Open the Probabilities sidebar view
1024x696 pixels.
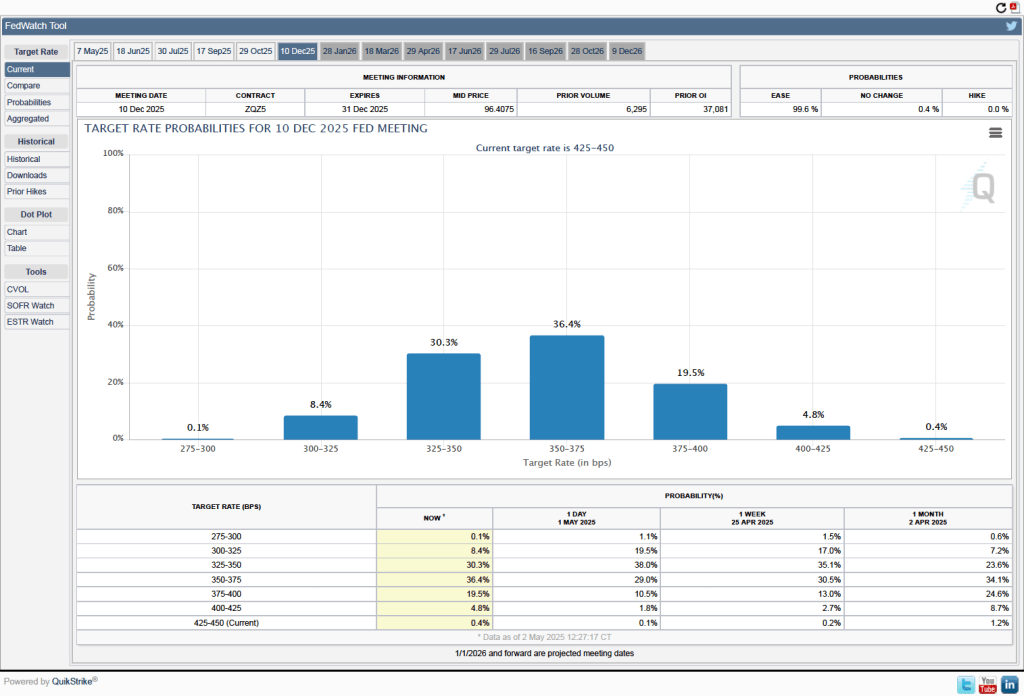[29, 102]
